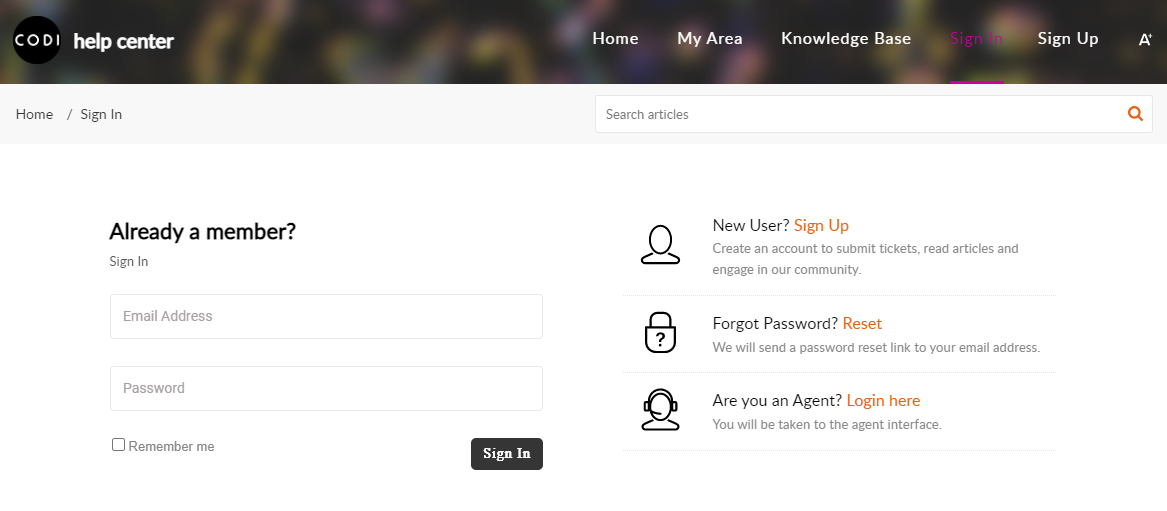Image resolution: width=1167 pixels, height=511 pixels.
Task: Open Sign Up in the top navigation
Action: [x=1068, y=39]
